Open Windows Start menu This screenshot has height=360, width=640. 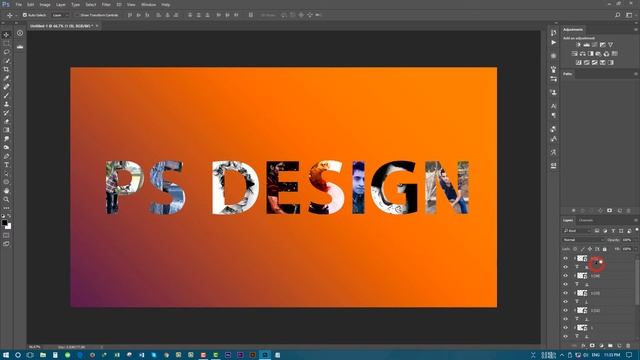tap(6, 355)
